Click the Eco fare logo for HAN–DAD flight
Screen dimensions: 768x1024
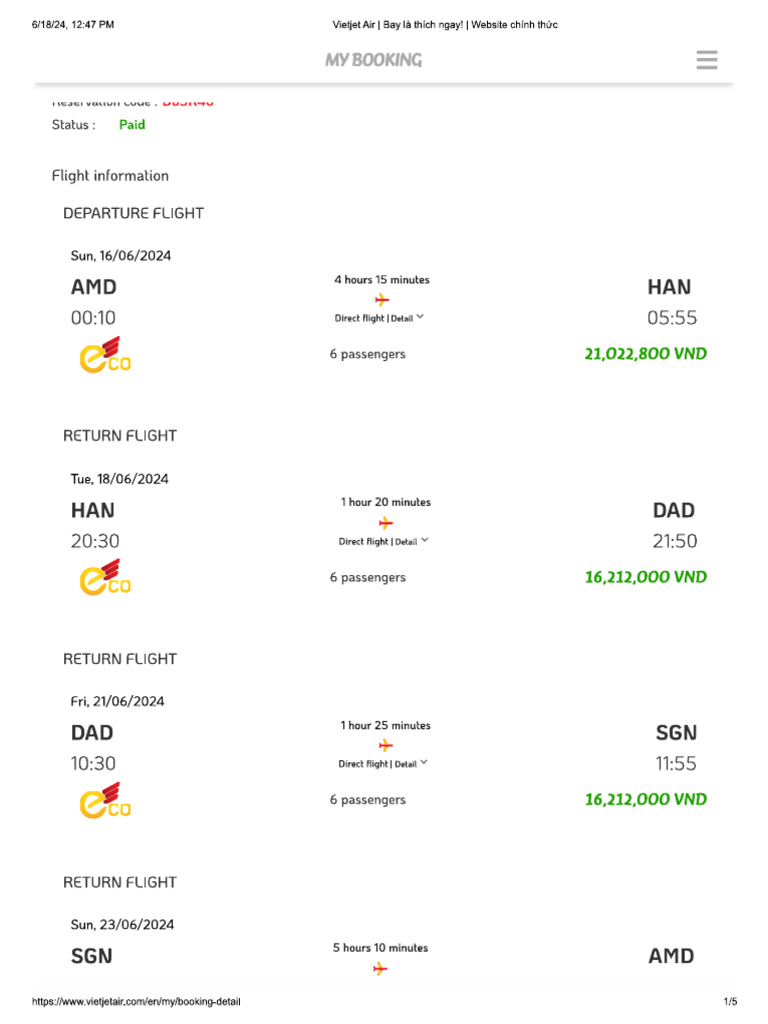pos(105,578)
